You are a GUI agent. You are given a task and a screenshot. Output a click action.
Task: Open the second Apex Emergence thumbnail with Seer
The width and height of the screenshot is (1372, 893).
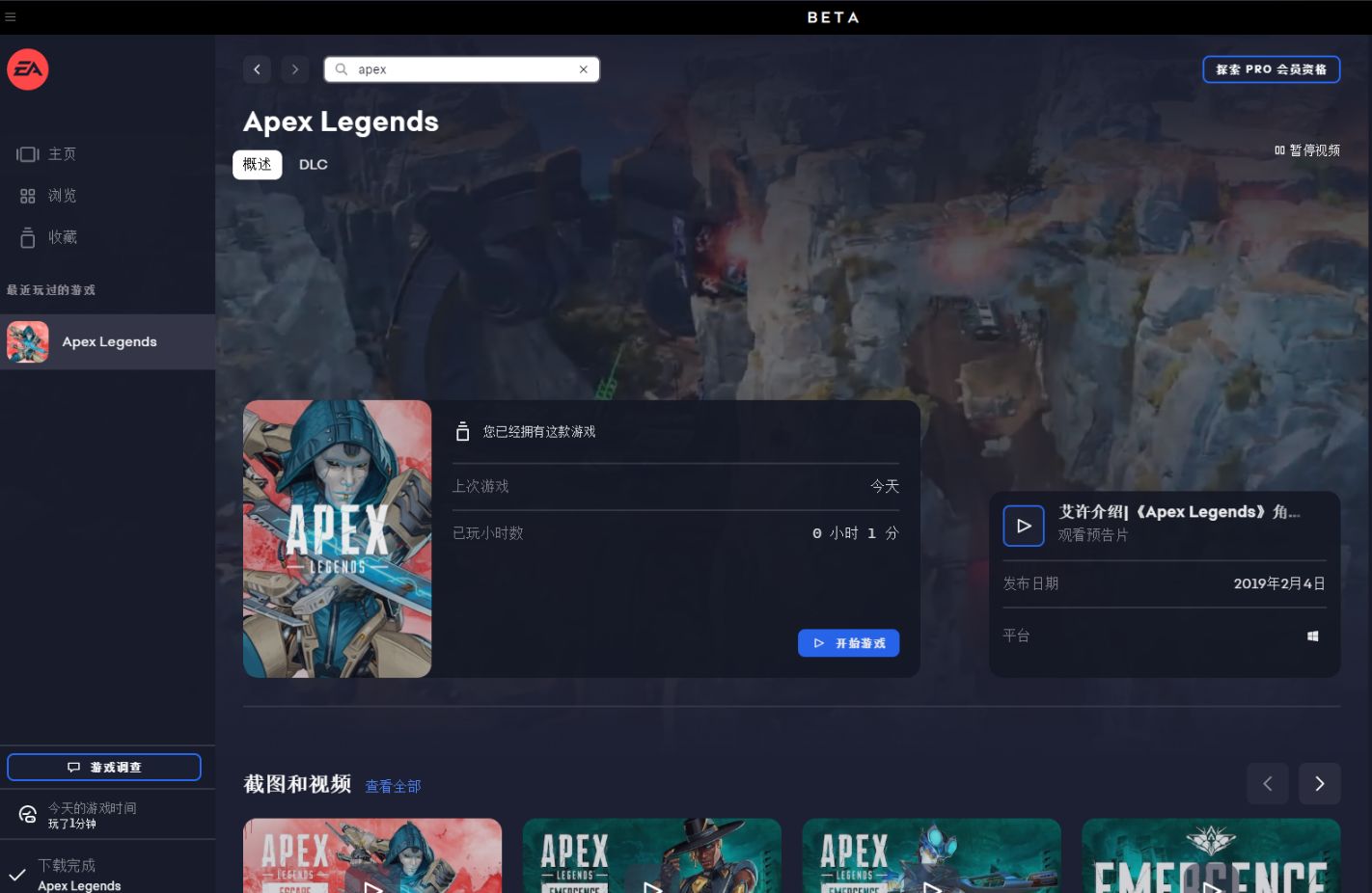[652, 855]
